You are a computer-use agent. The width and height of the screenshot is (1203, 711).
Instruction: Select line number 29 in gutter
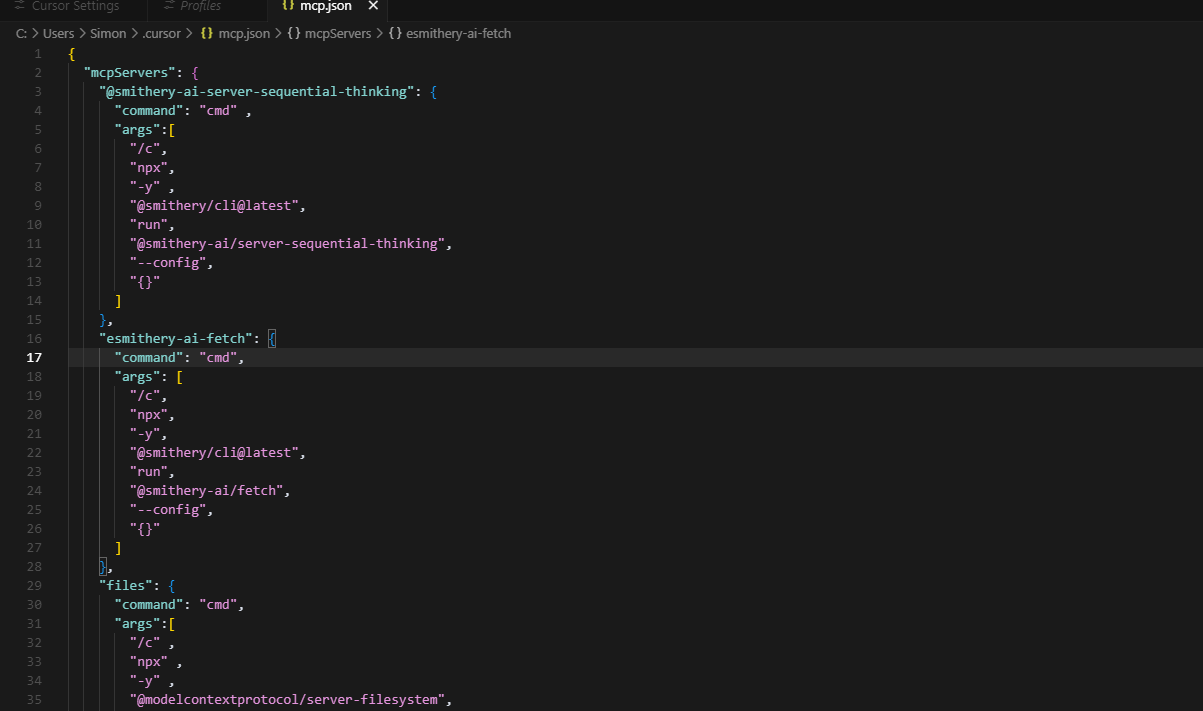(35, 585)
